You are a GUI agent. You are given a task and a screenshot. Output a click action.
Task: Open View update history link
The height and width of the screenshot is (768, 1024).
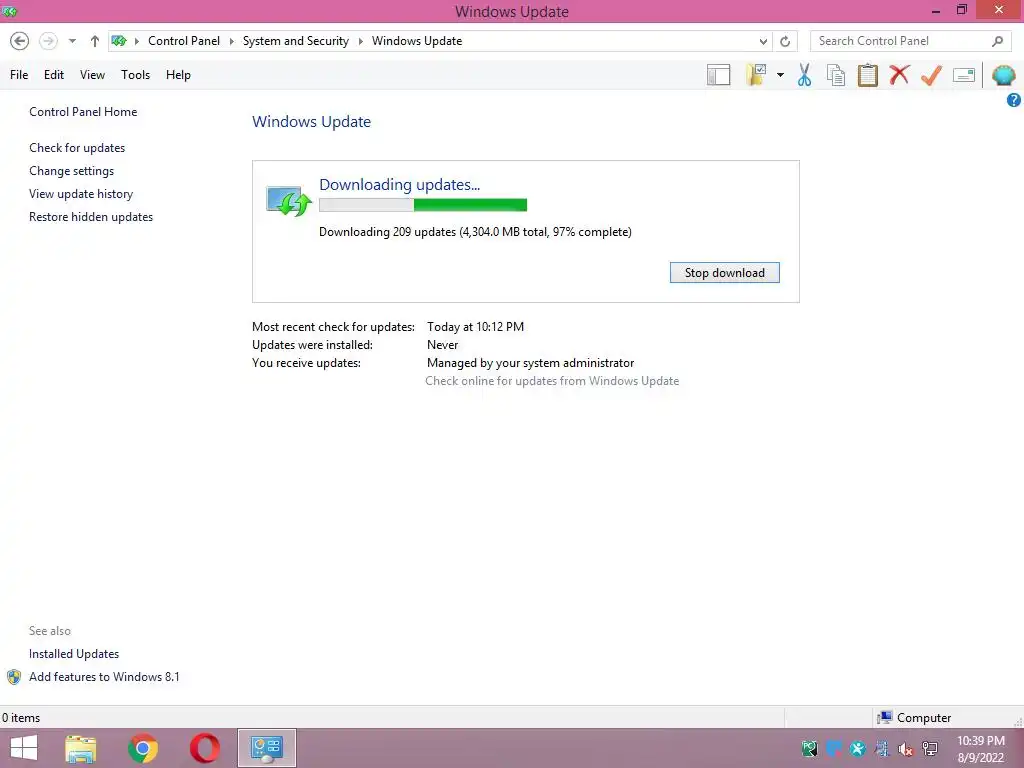tap(81, 194)
